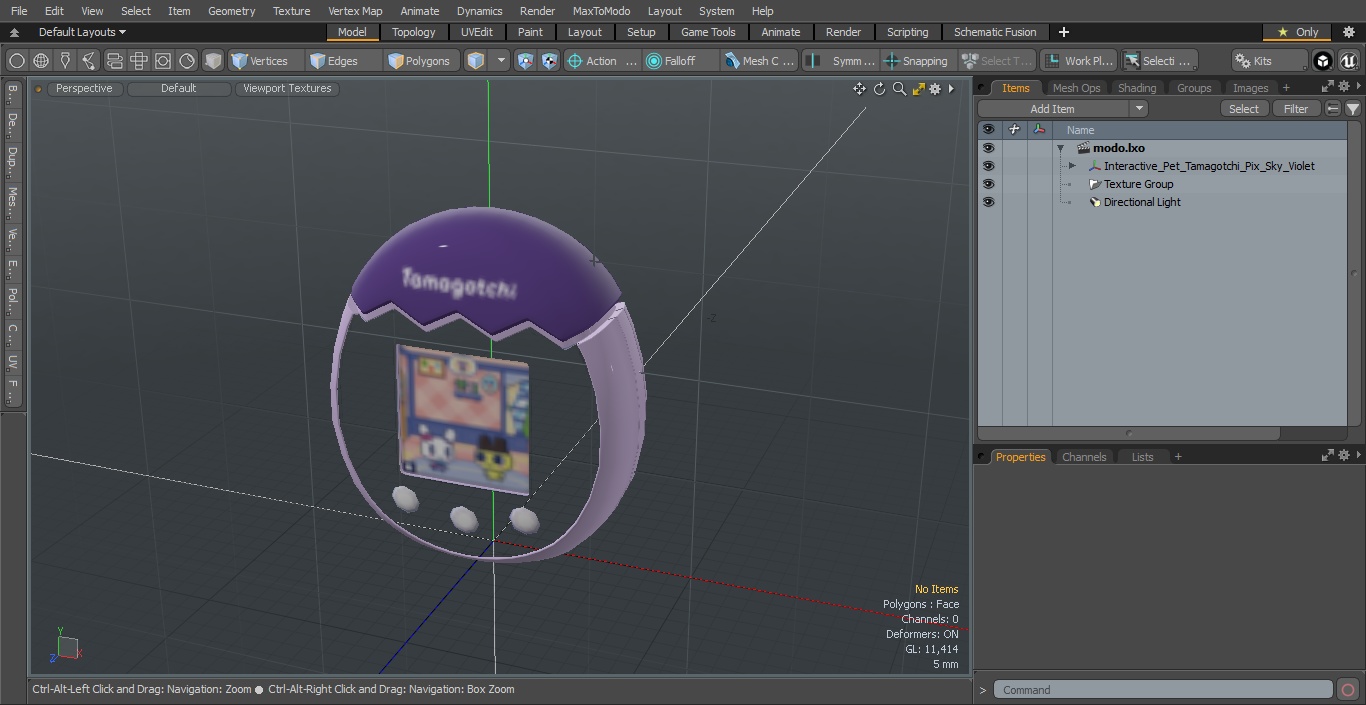Open the File menu

pyautogui.click(x=19, y=11)
